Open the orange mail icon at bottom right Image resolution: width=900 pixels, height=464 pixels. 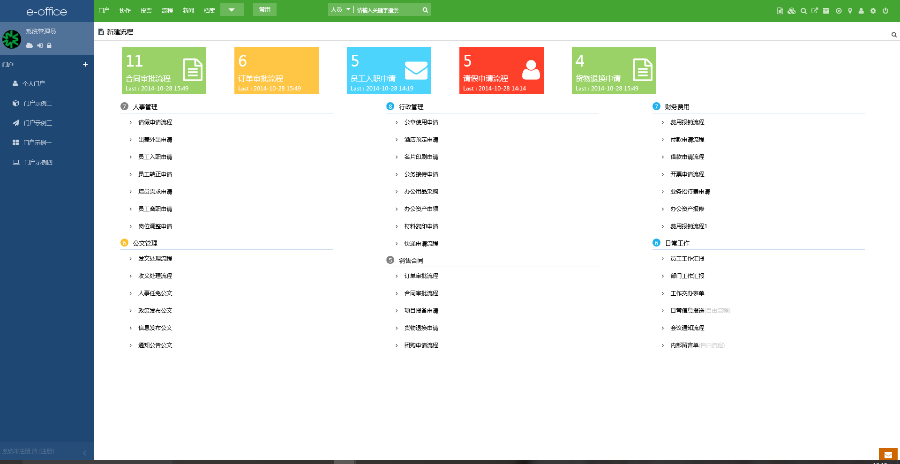[x=888, y=455]
